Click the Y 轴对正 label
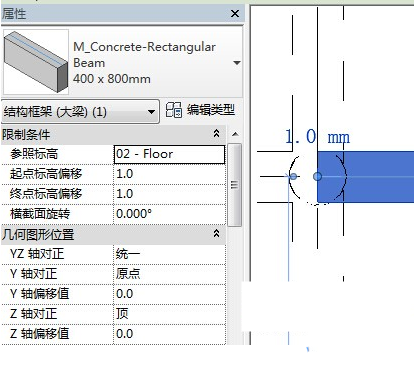Viewport: 420px width, 366px height. 33,274
